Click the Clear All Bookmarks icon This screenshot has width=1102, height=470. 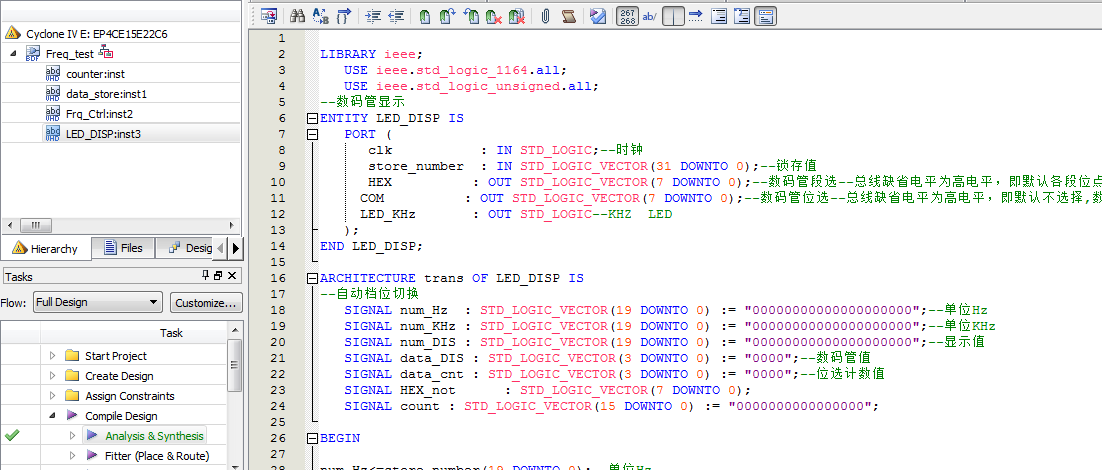tap(516, 16)
